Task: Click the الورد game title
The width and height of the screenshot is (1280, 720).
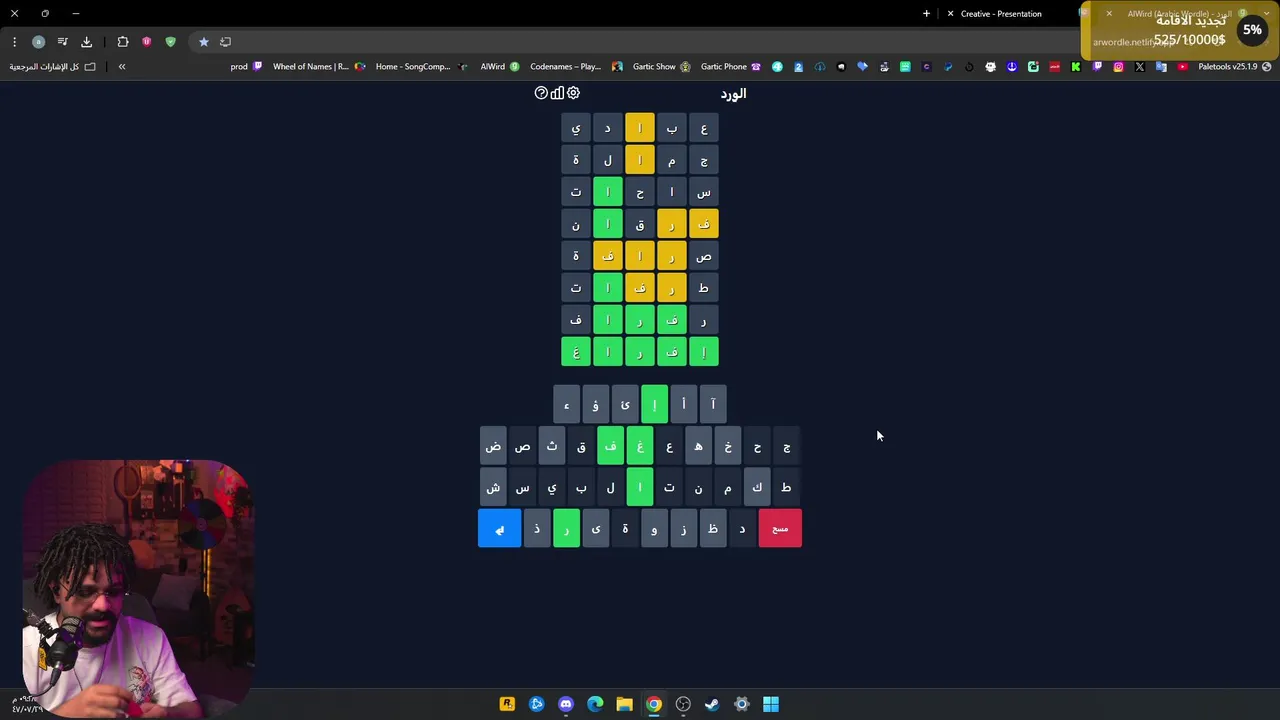Action: coord(733,93)
